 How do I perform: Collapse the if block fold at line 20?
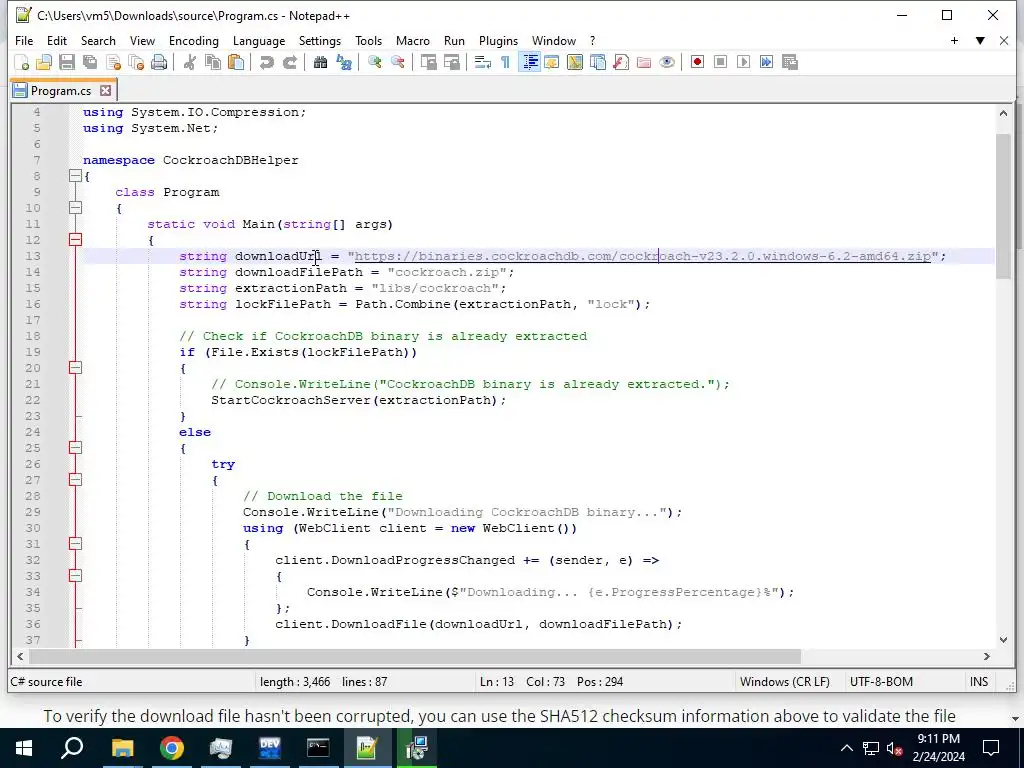click(x=76, y=368)
